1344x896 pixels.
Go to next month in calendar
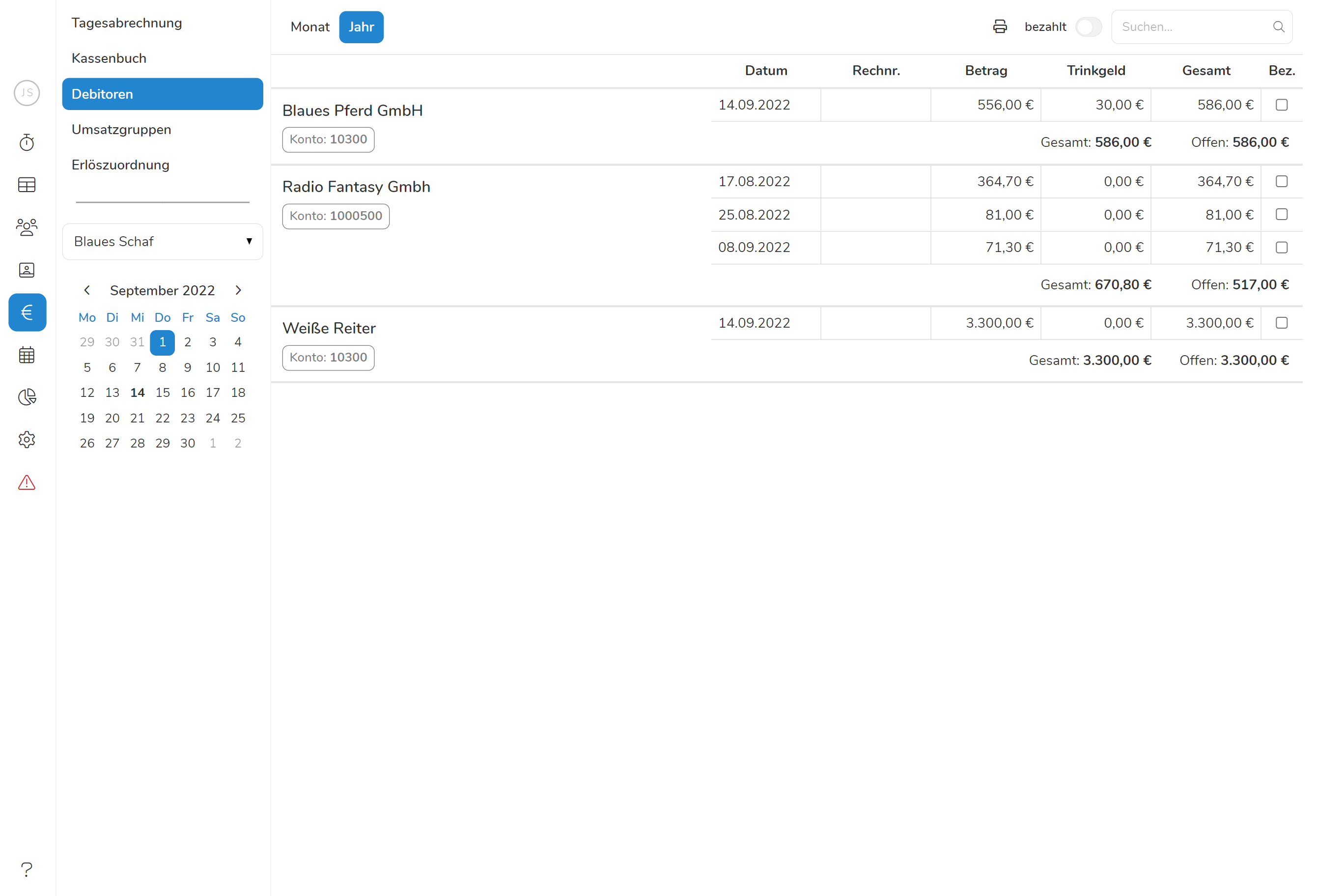[x=238, y=290]
